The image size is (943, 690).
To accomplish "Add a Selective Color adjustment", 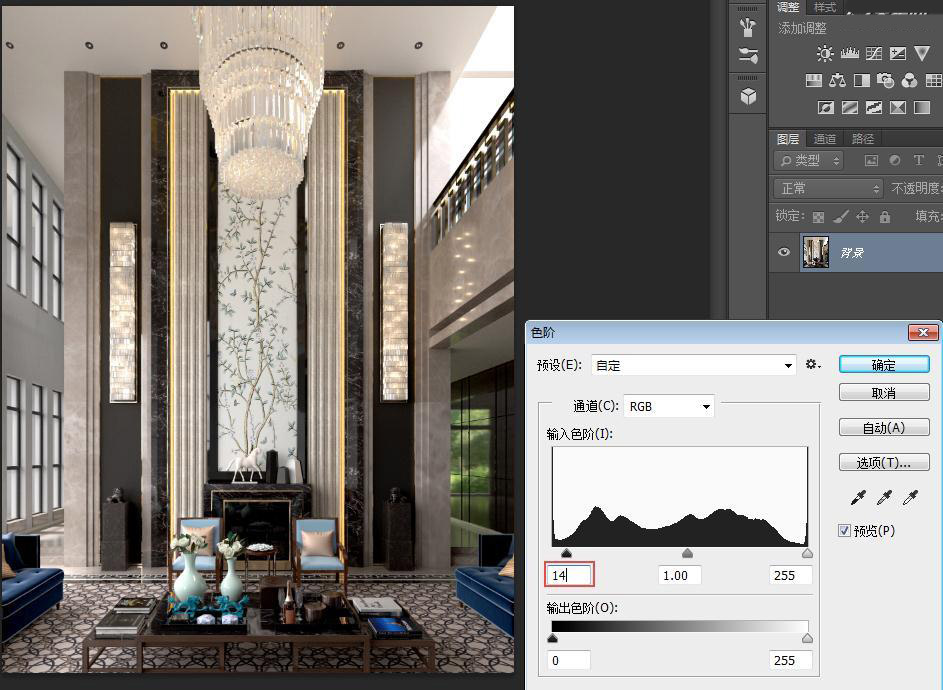I will pyautogui.click(x=898, y=108).
